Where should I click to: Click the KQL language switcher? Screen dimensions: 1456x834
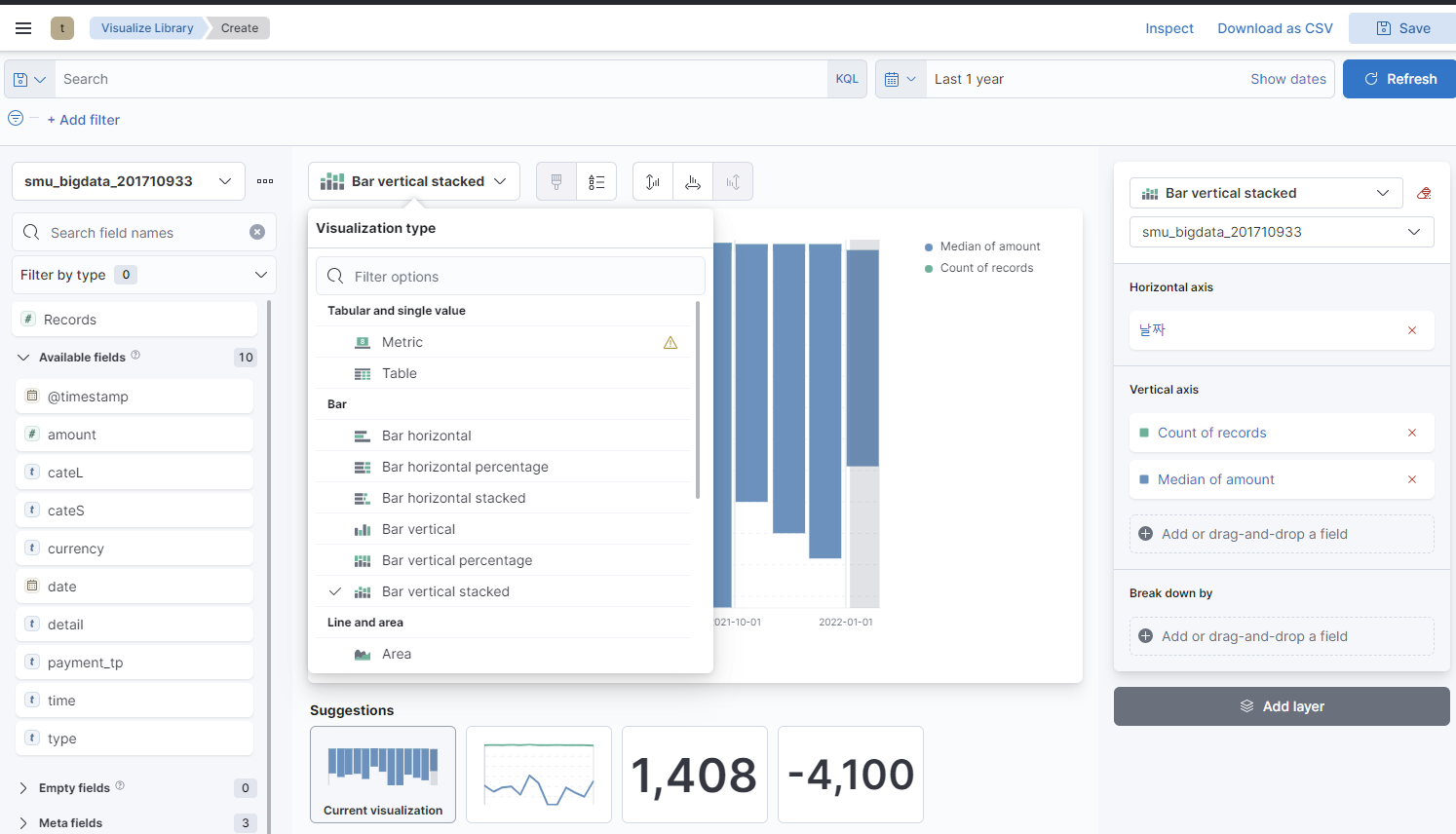pos(847,79)
